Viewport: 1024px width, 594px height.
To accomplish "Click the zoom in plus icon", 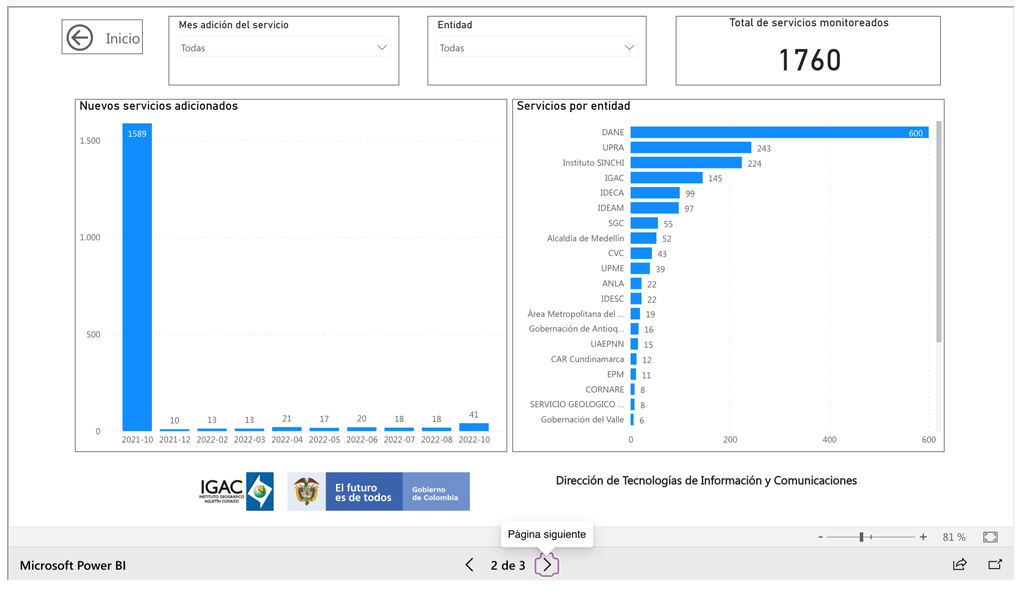I will (x=922, y=536).
